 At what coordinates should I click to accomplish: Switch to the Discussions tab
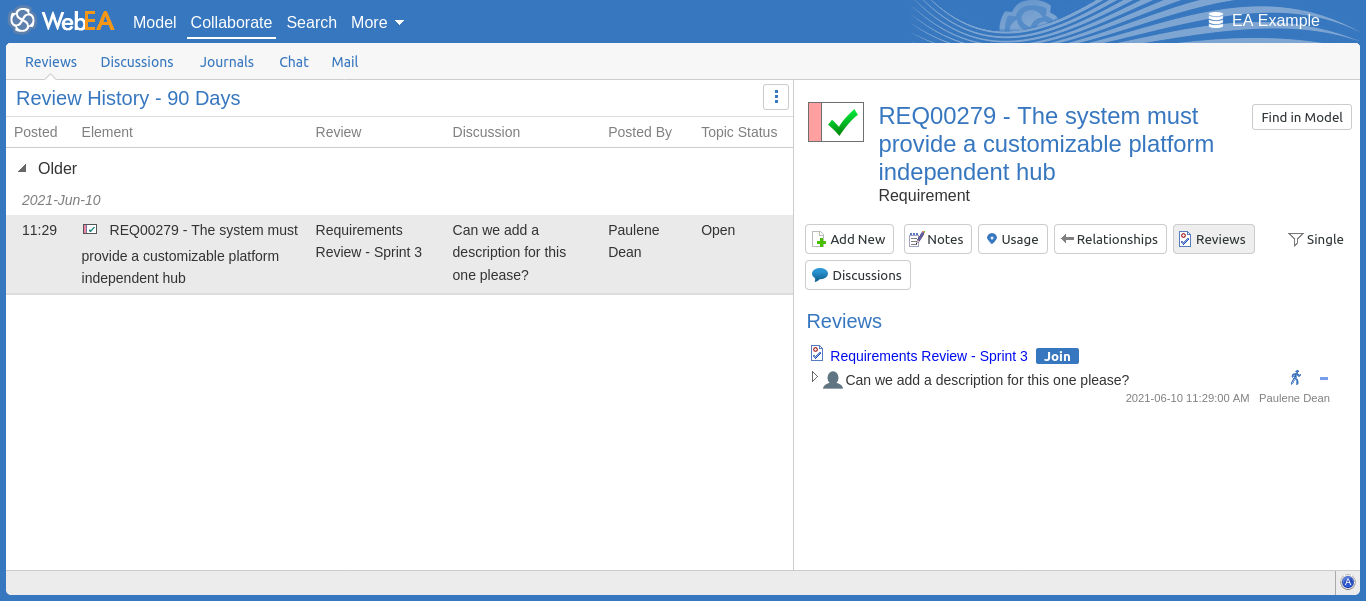click(137, 62)
